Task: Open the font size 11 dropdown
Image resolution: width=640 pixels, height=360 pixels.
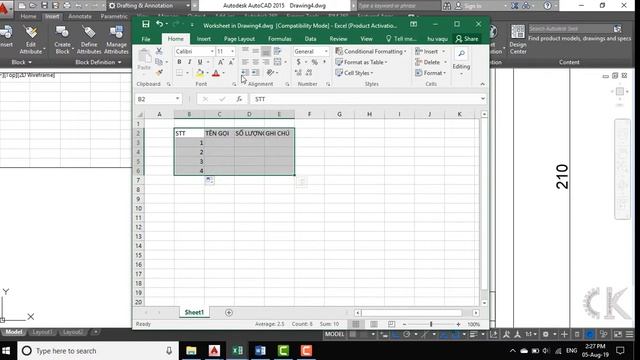Action: (x=232, y=51)
